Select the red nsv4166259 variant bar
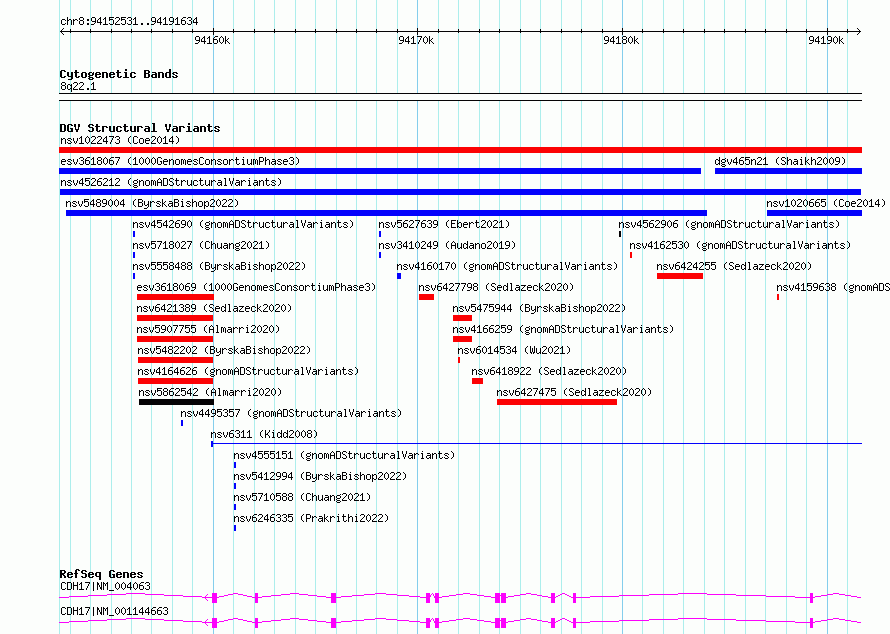Screen dimensions: 890x634 (x=463, y=339)
